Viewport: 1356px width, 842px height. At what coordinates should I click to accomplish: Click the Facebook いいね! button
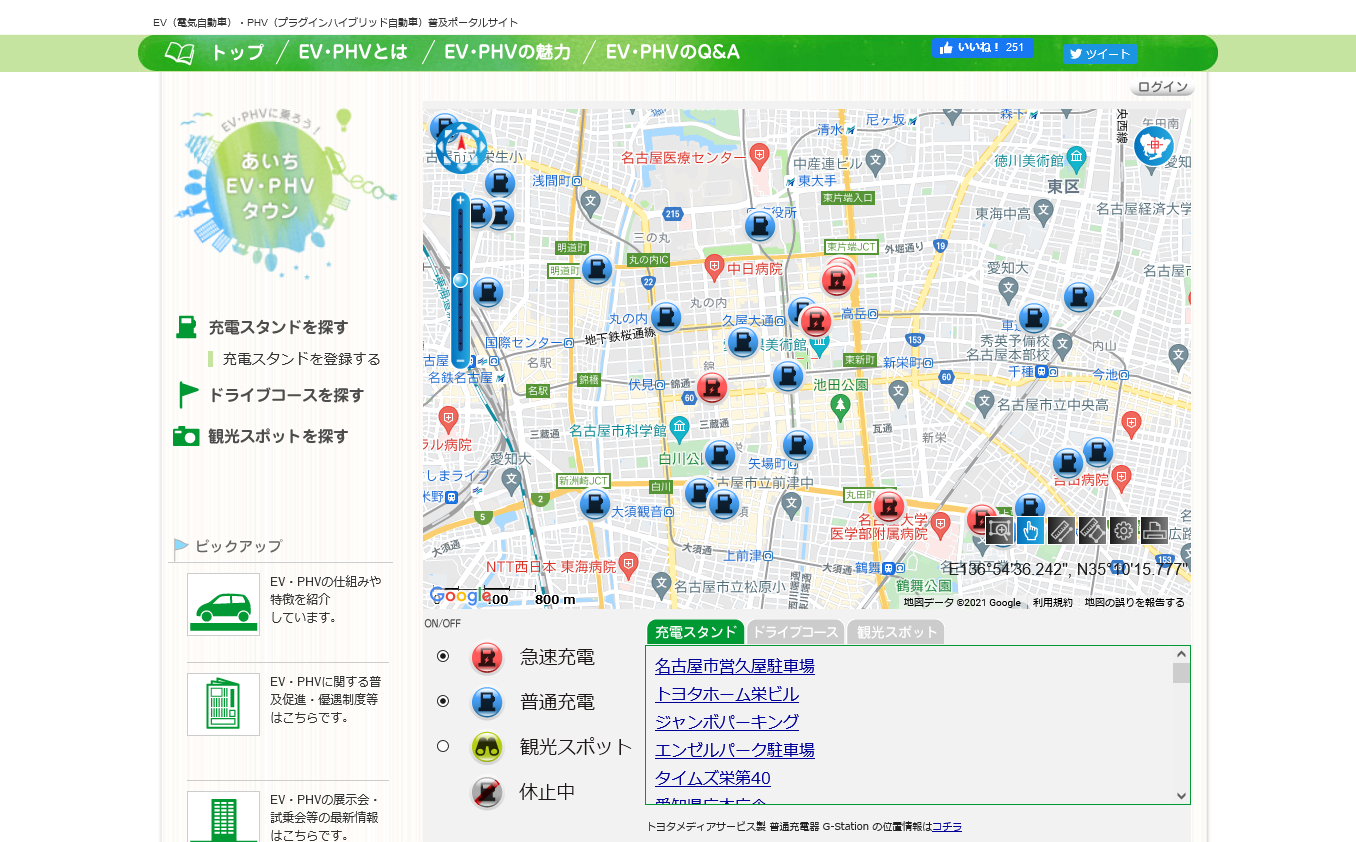[982, 47]
